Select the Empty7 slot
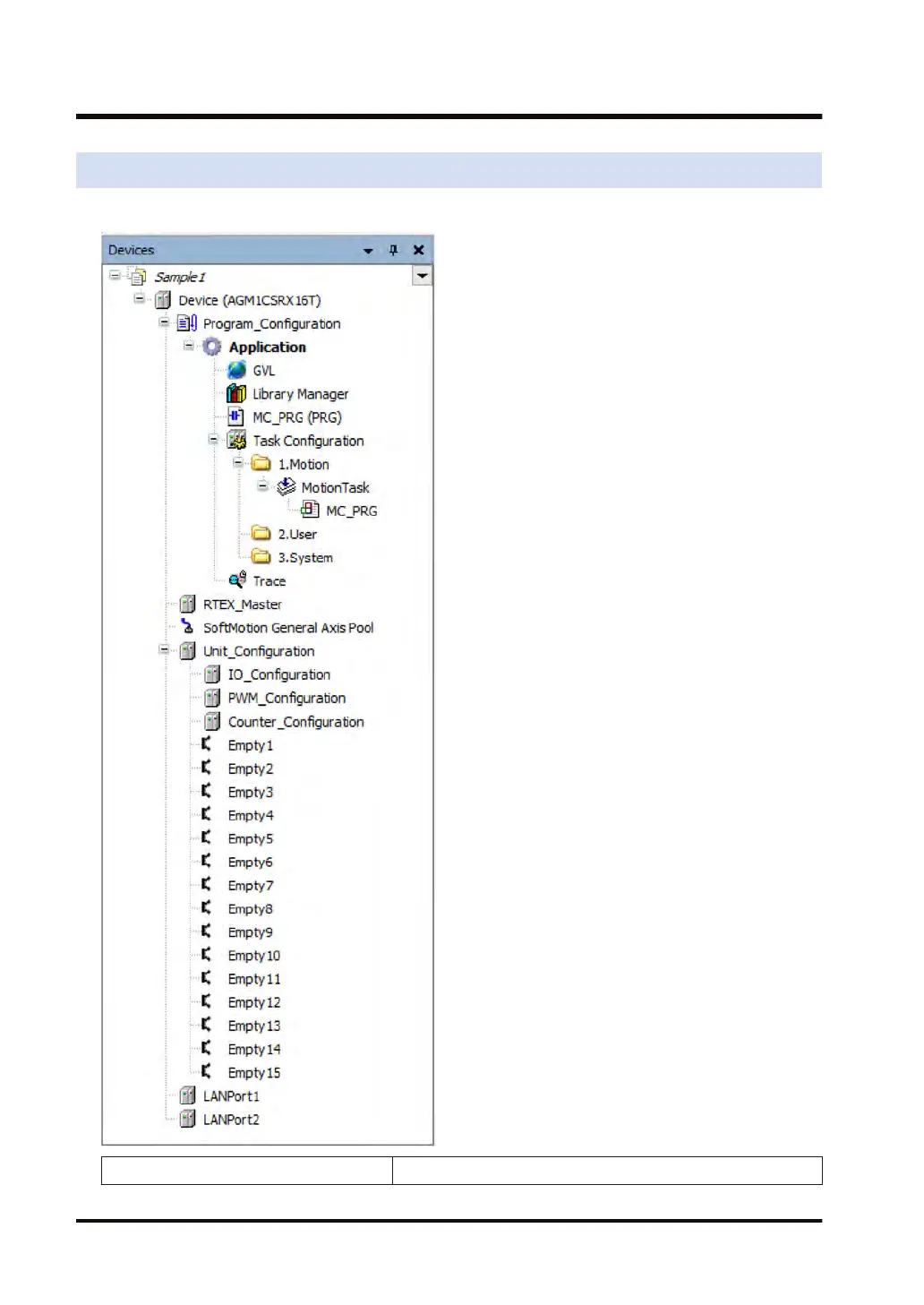 coord(251,885)
